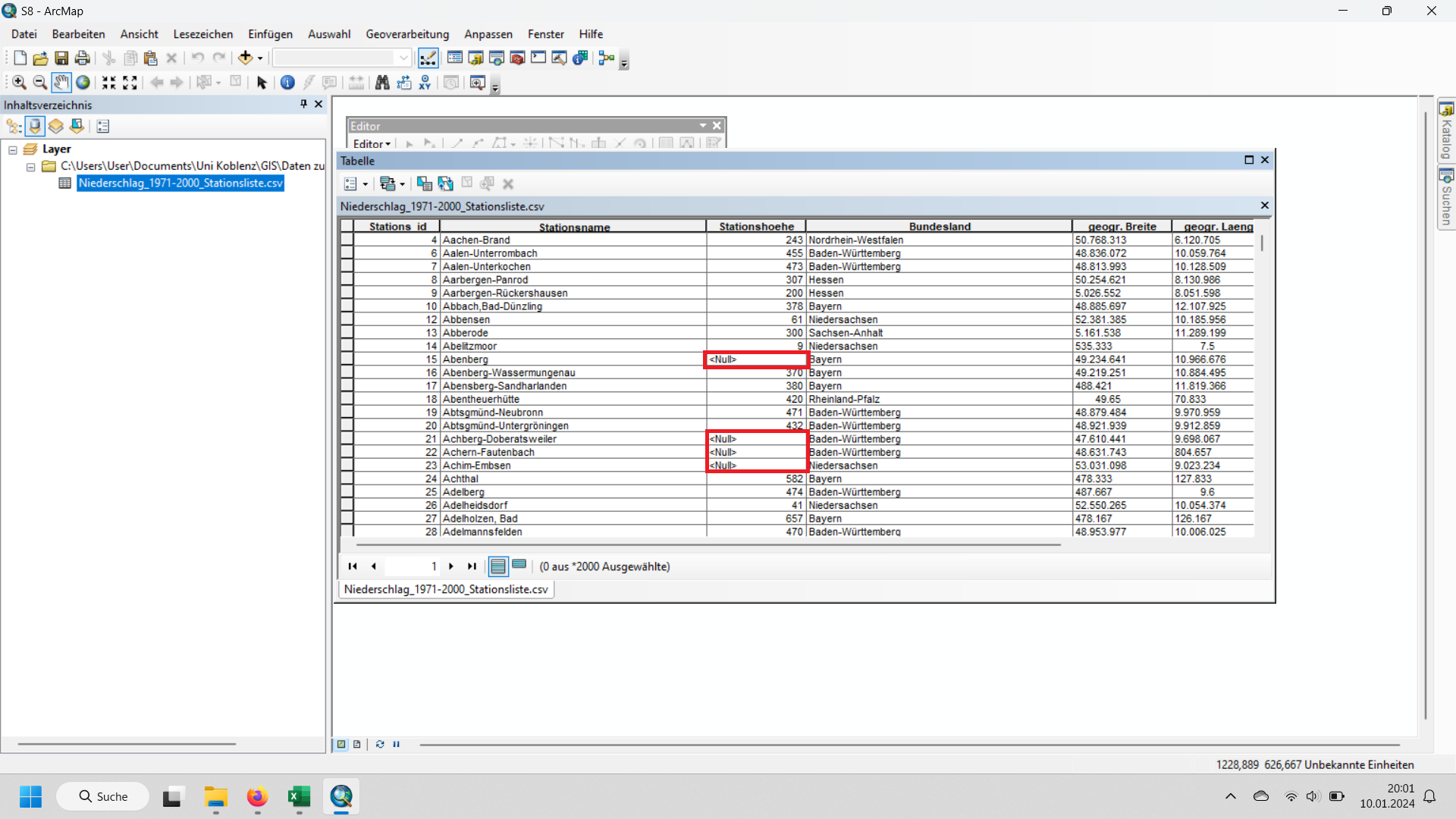The width and height of the screenshot is (1456, 819).
Task: Click the Find binoculars icon
Action: click(x=382, y=83)
